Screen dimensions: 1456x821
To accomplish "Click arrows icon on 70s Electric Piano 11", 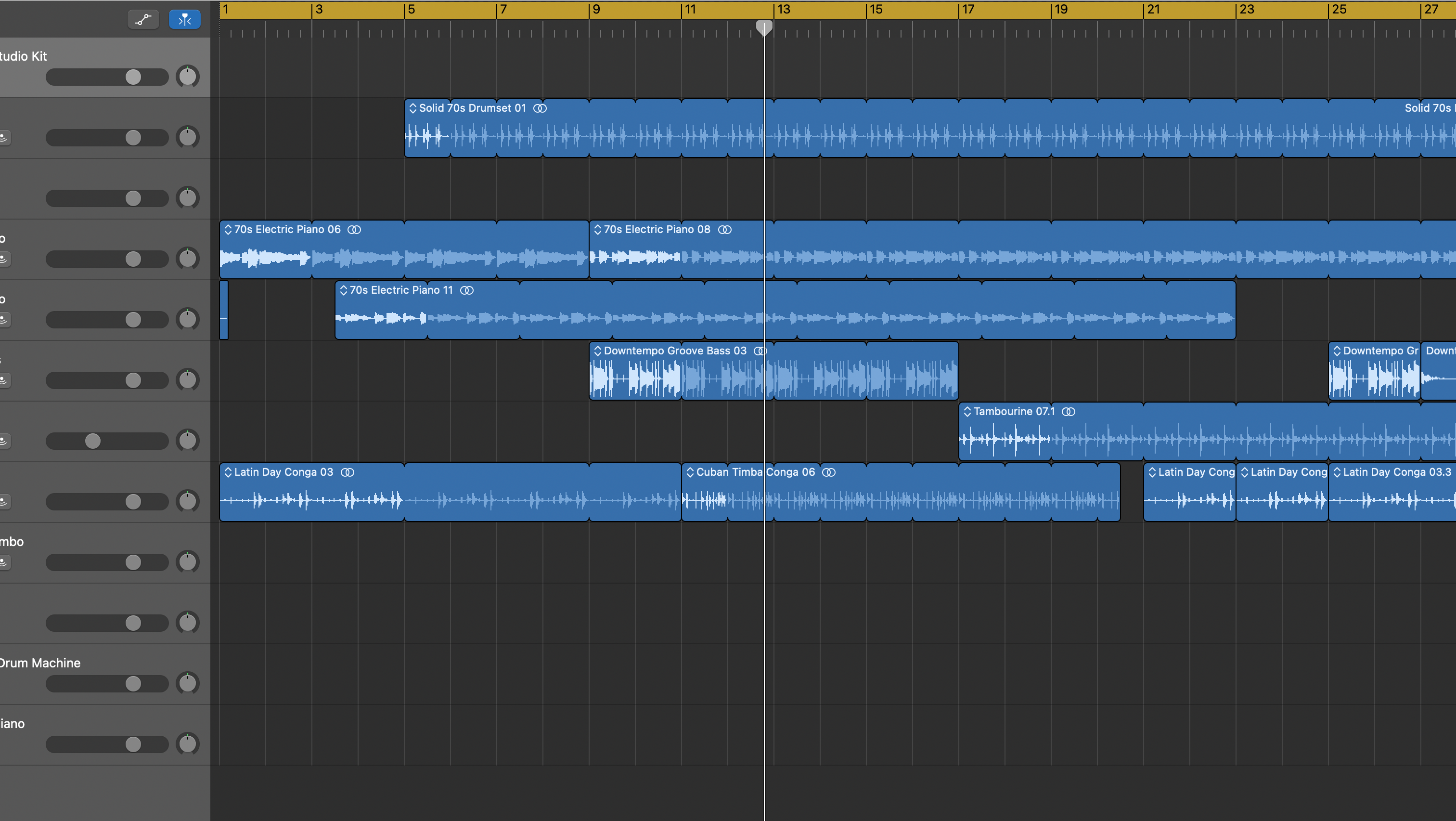I will coord(343,290).
